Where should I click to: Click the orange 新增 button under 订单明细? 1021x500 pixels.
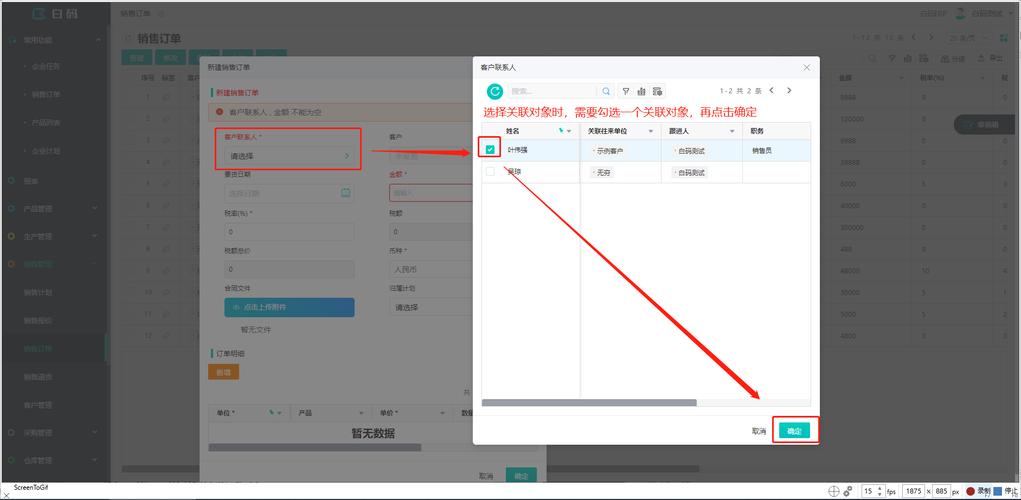click(x=223, y=372)
